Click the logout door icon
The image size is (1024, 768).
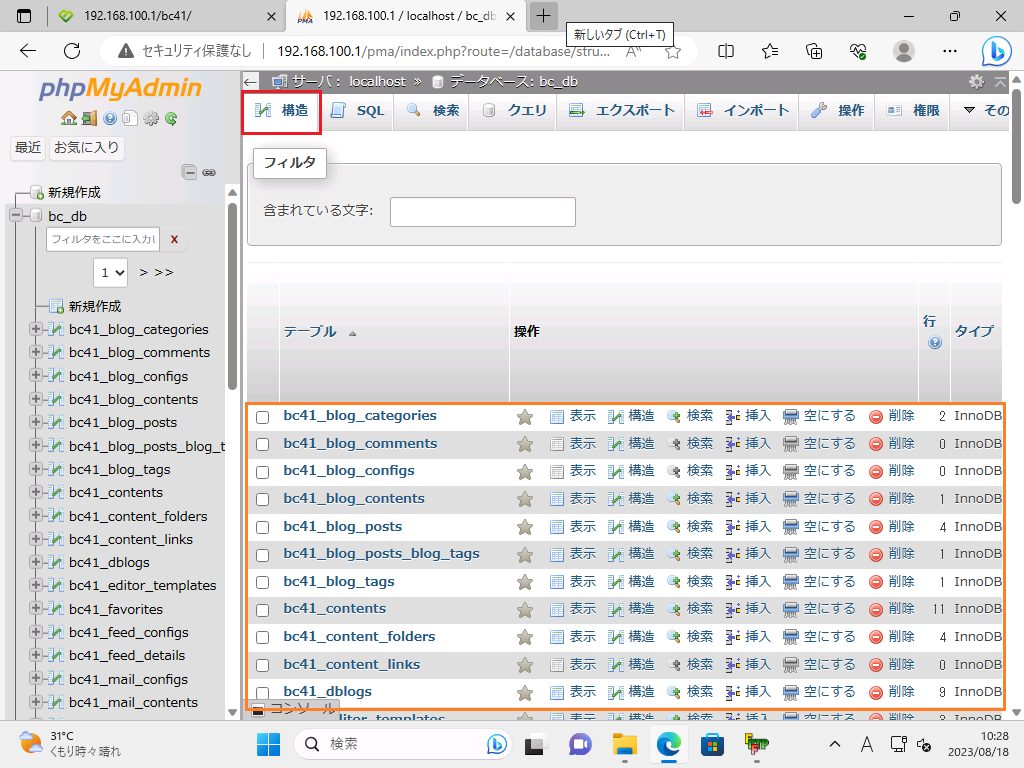pos(89,118)
